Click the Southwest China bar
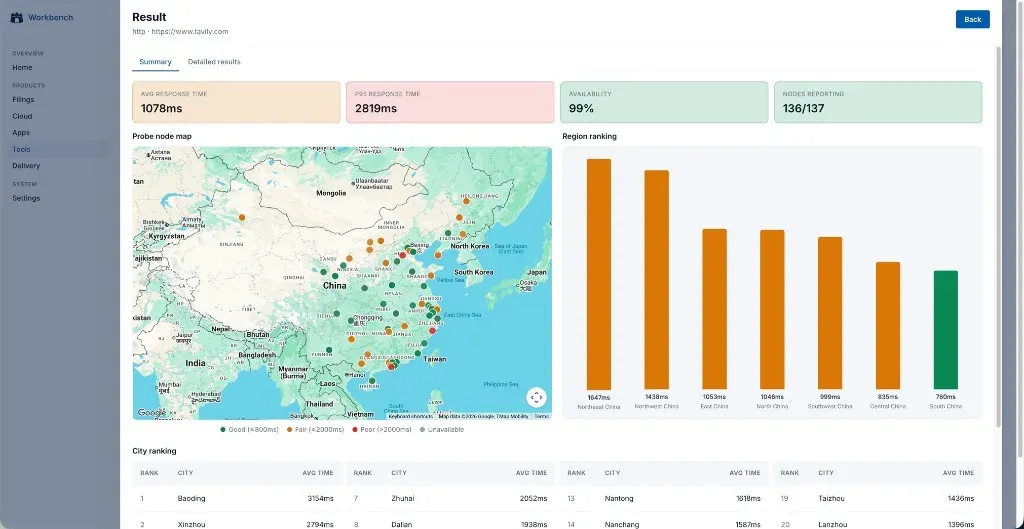Screen dimensions: 1024x529 (830, 313)
